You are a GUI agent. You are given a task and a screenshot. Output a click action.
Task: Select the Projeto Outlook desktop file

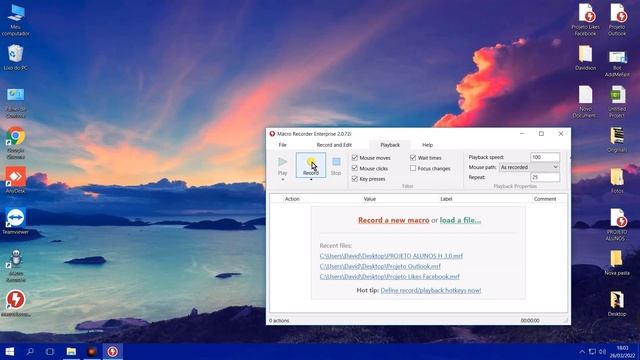tap(617, 20)
